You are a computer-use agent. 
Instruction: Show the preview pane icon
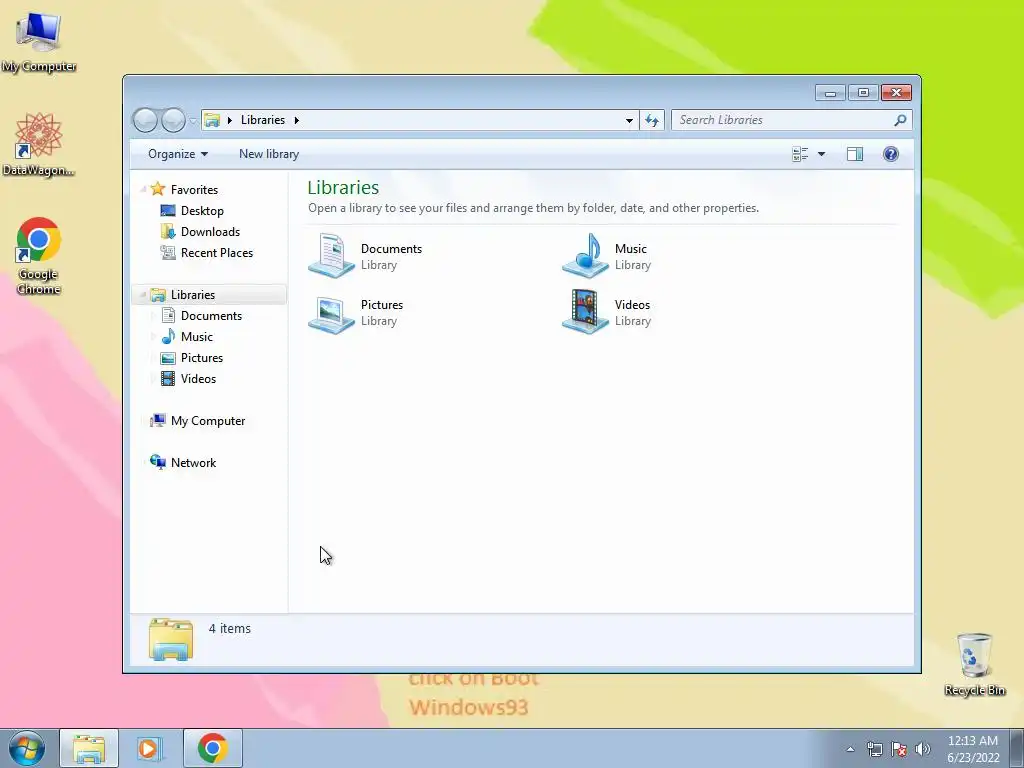pyautogui.click(x=855, y=154)
